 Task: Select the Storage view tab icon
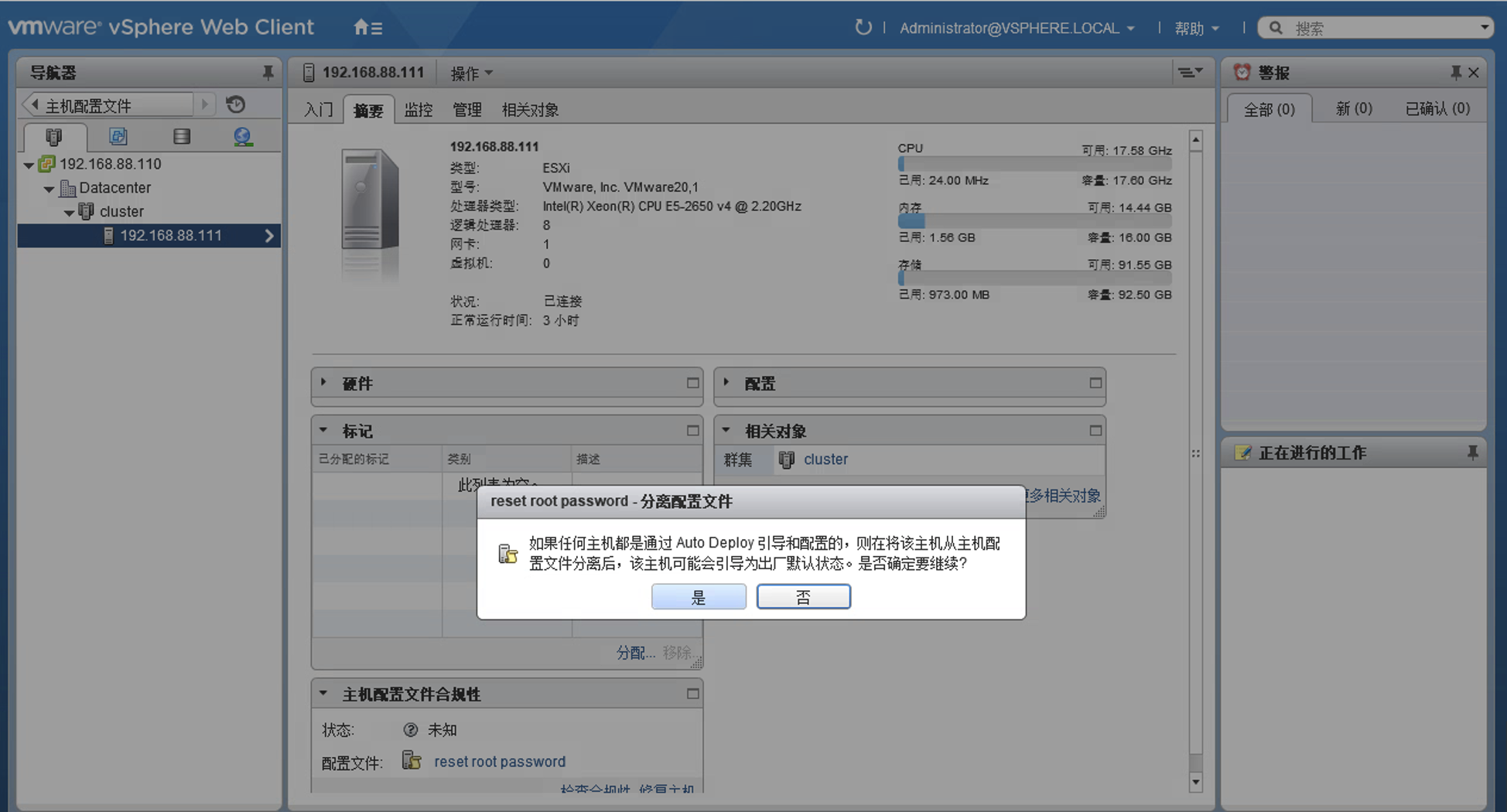pyautogui.click(x=182, y=137)
